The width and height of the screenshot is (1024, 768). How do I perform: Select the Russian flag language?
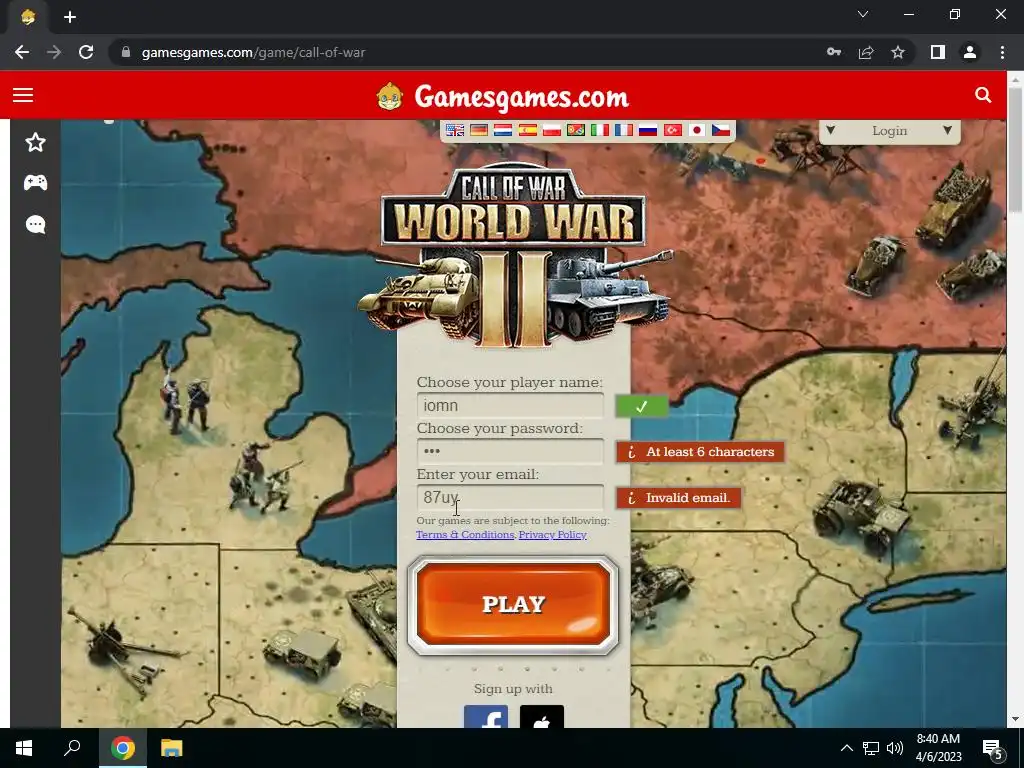[648, 130]
